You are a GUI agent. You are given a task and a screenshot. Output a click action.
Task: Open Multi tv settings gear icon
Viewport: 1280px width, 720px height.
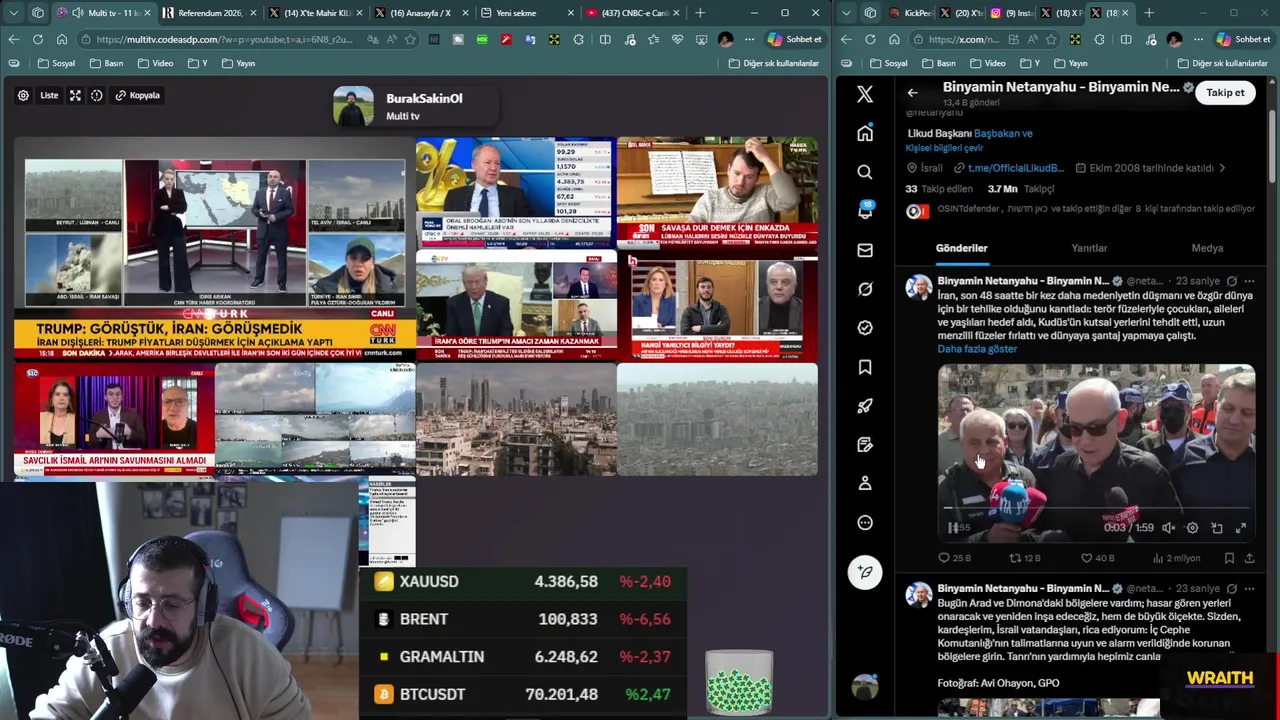[23, 95]
